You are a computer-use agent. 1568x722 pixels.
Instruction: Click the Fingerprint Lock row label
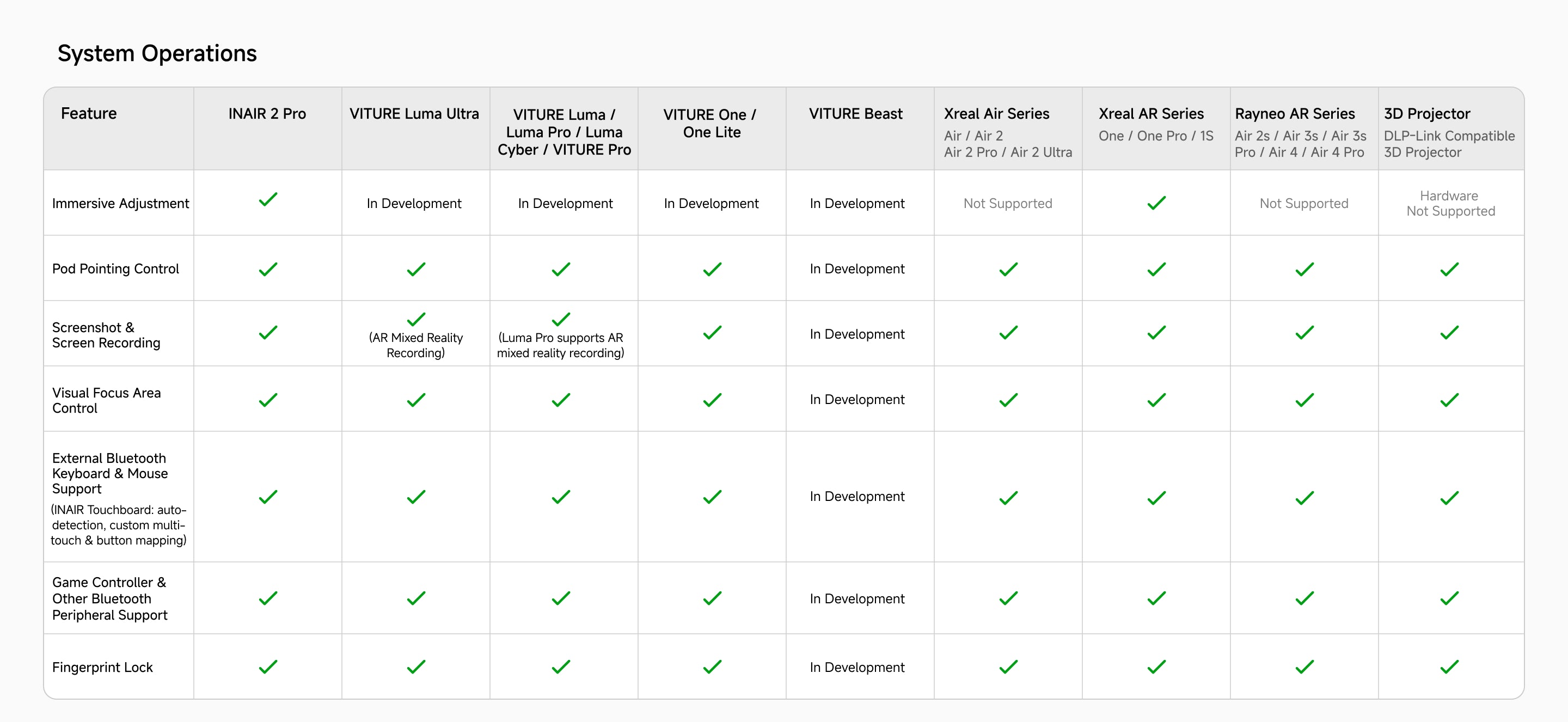(x=102, y=667)
